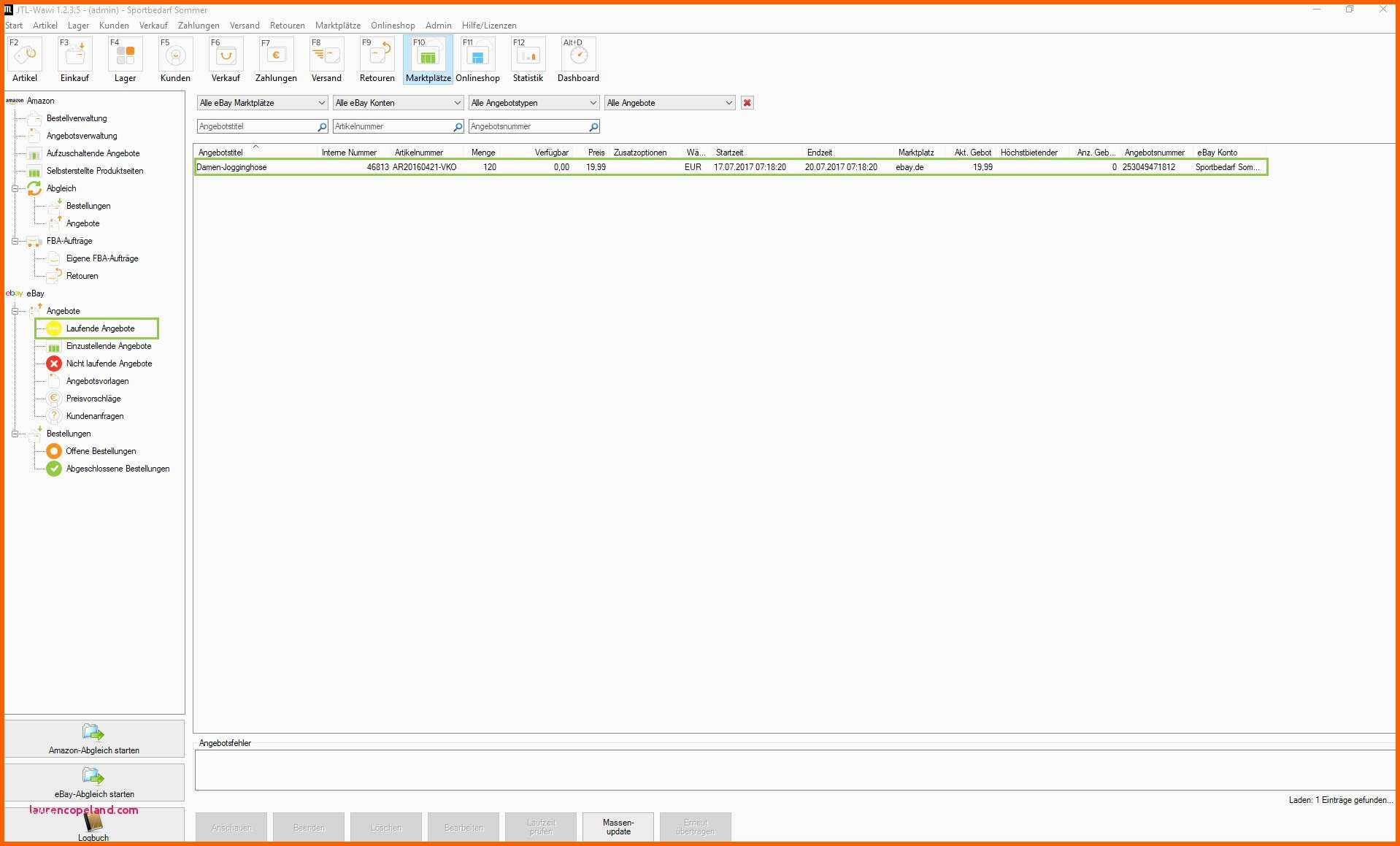Click the red filter reset X
Screen dimensions: 1400x846
pyautogui.click(x=747, y=103)
